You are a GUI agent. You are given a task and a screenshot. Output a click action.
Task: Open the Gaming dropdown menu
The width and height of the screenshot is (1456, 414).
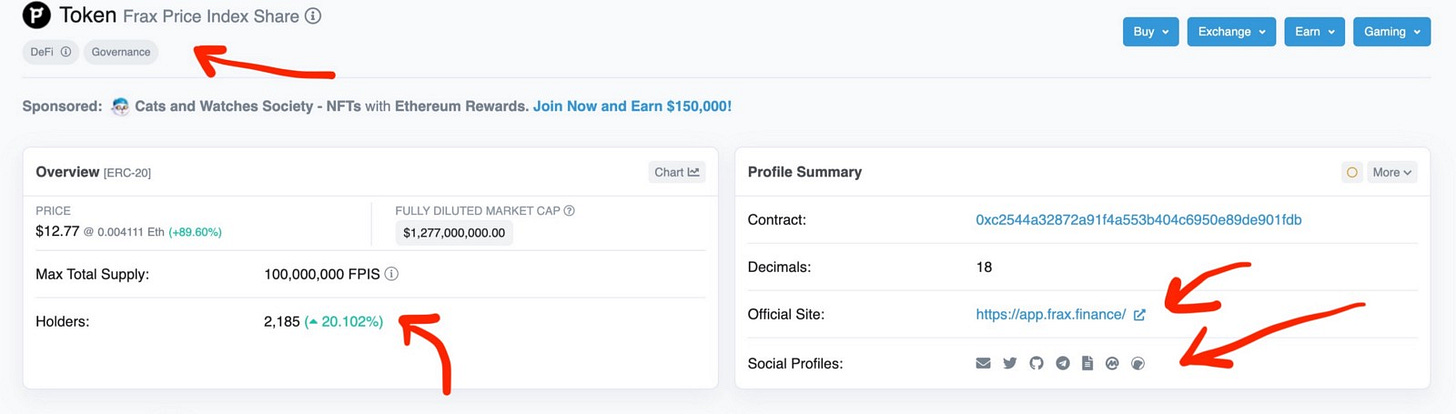pyautogui.click(x=1391, y=32)
